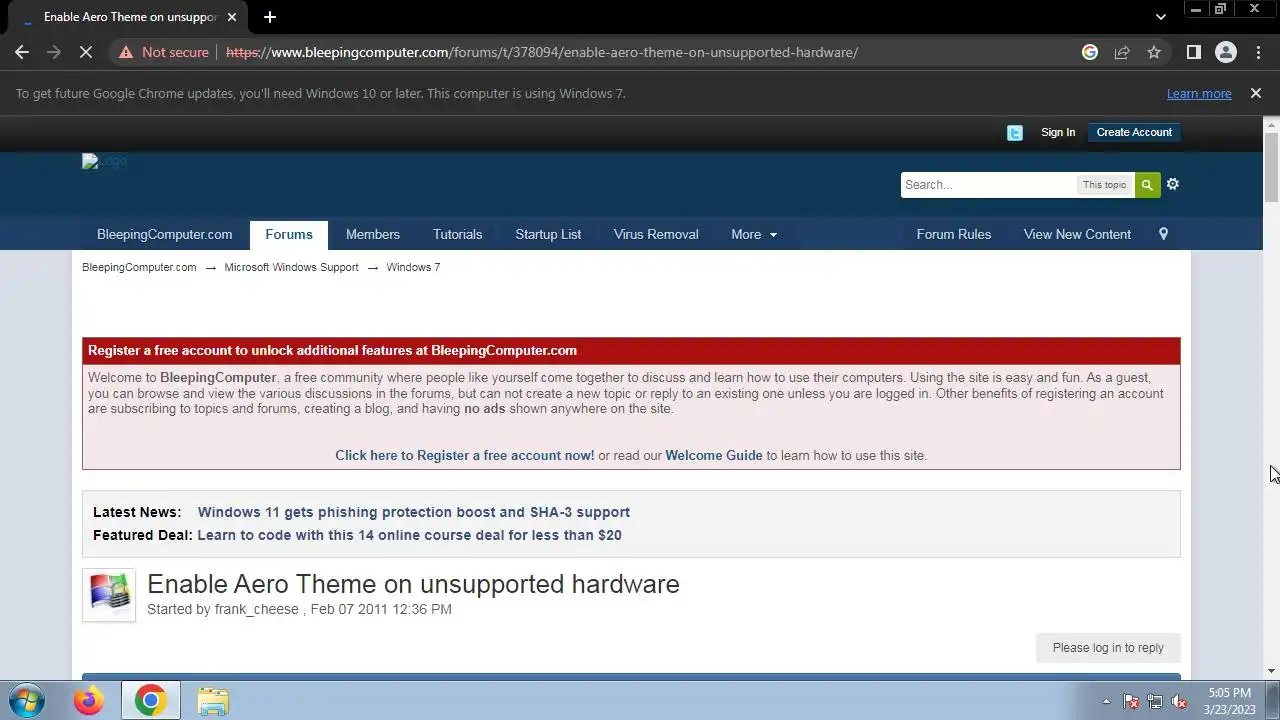The width and height of the screenshot is (1280, 720).
Task: Change the This topic search scope
Action: point(1104,184)
